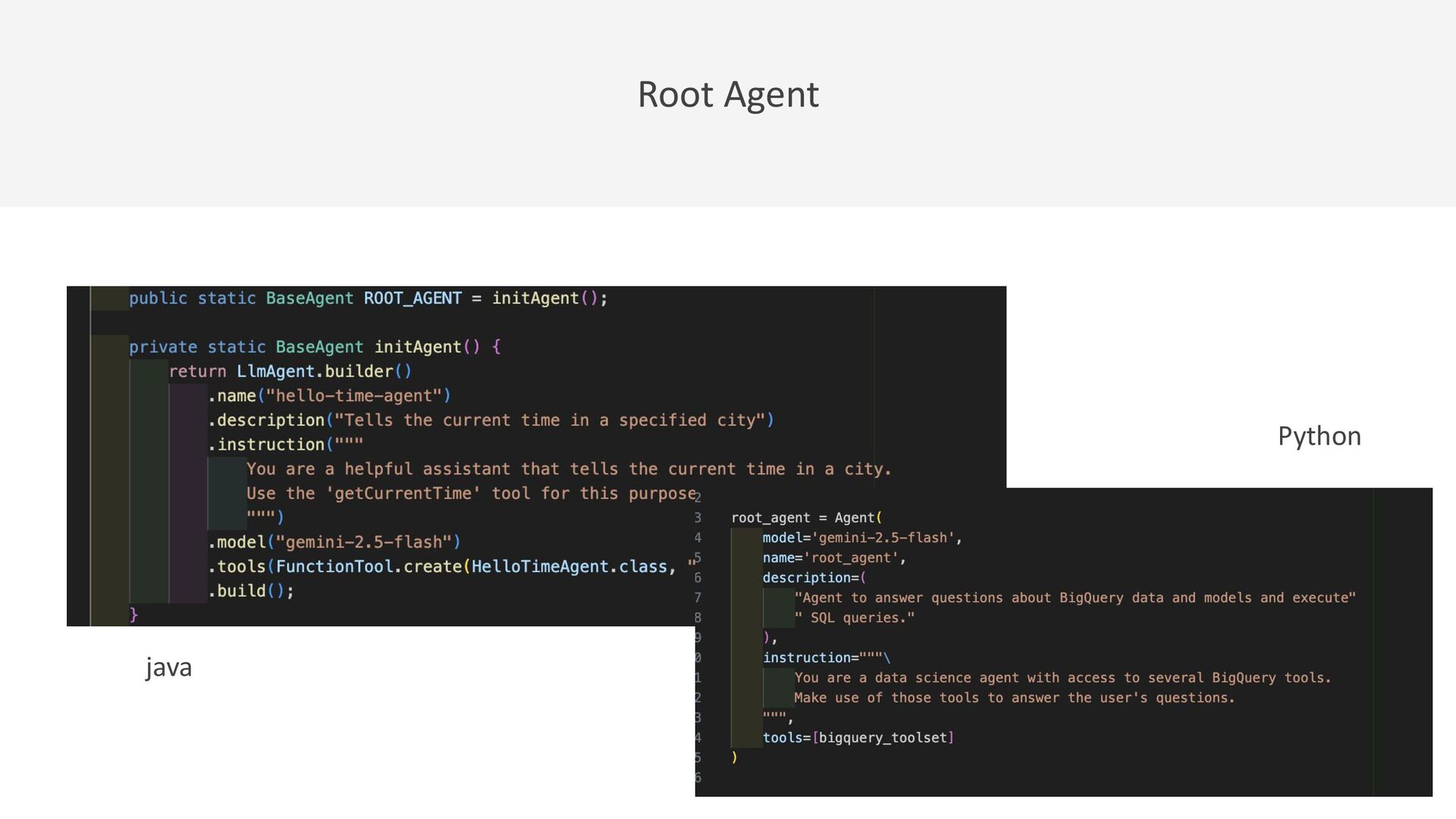Click the name='root_agent' line

click(x=833, y=557)
